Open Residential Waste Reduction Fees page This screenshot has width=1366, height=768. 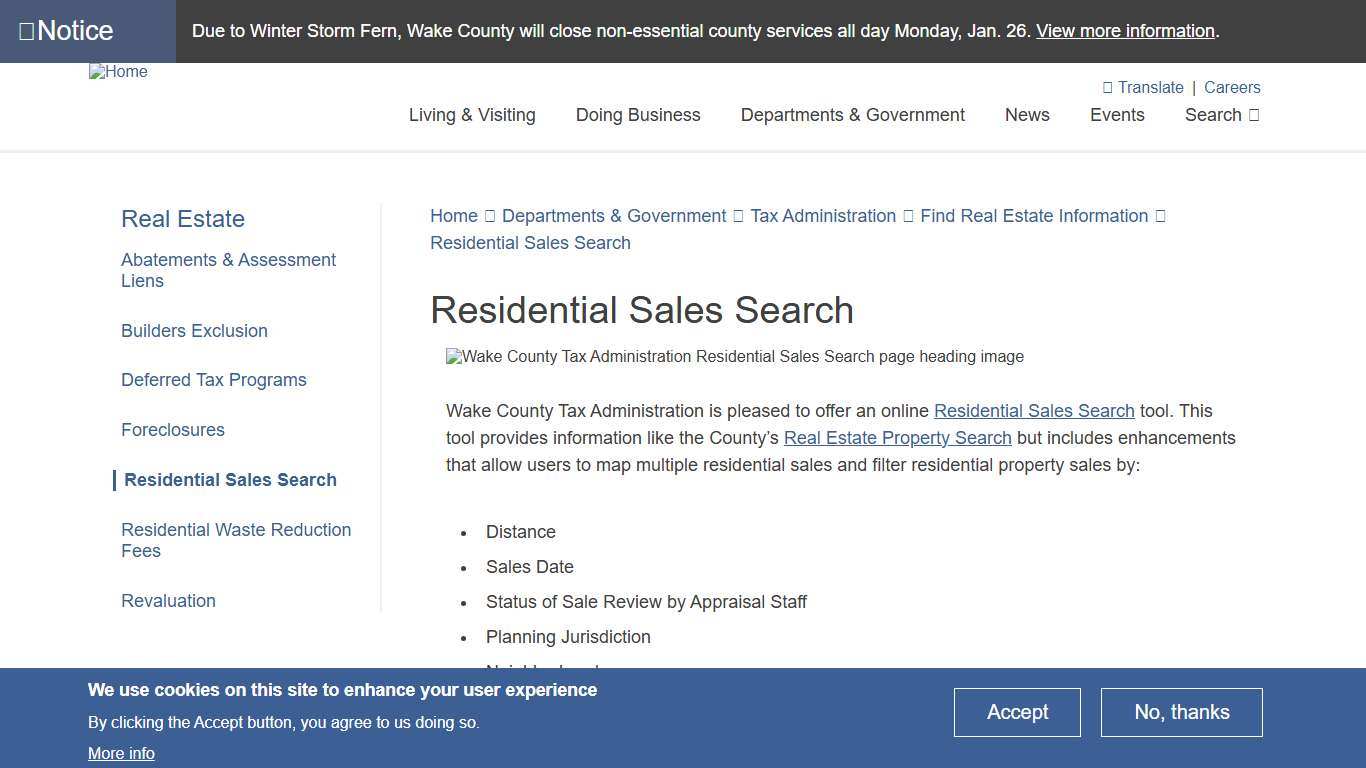coord(236,540)
